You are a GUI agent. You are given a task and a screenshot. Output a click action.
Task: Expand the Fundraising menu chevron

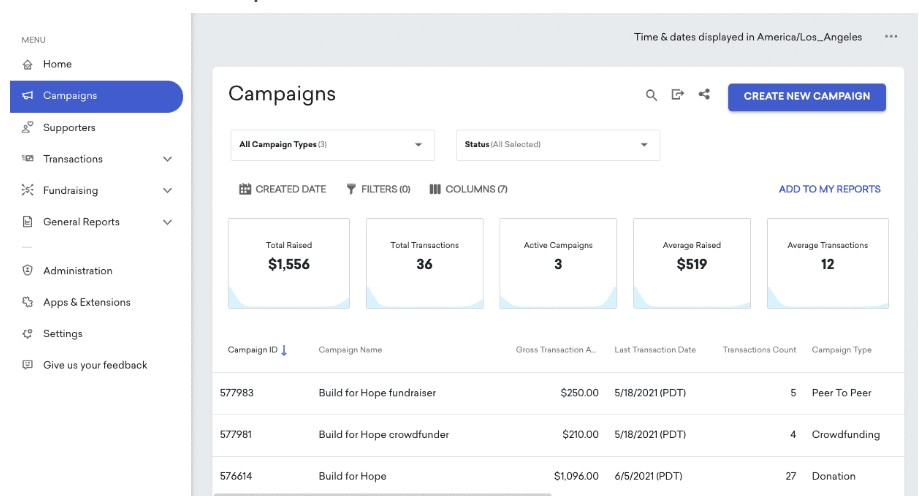pyautogui.click(x=167, y=191)
